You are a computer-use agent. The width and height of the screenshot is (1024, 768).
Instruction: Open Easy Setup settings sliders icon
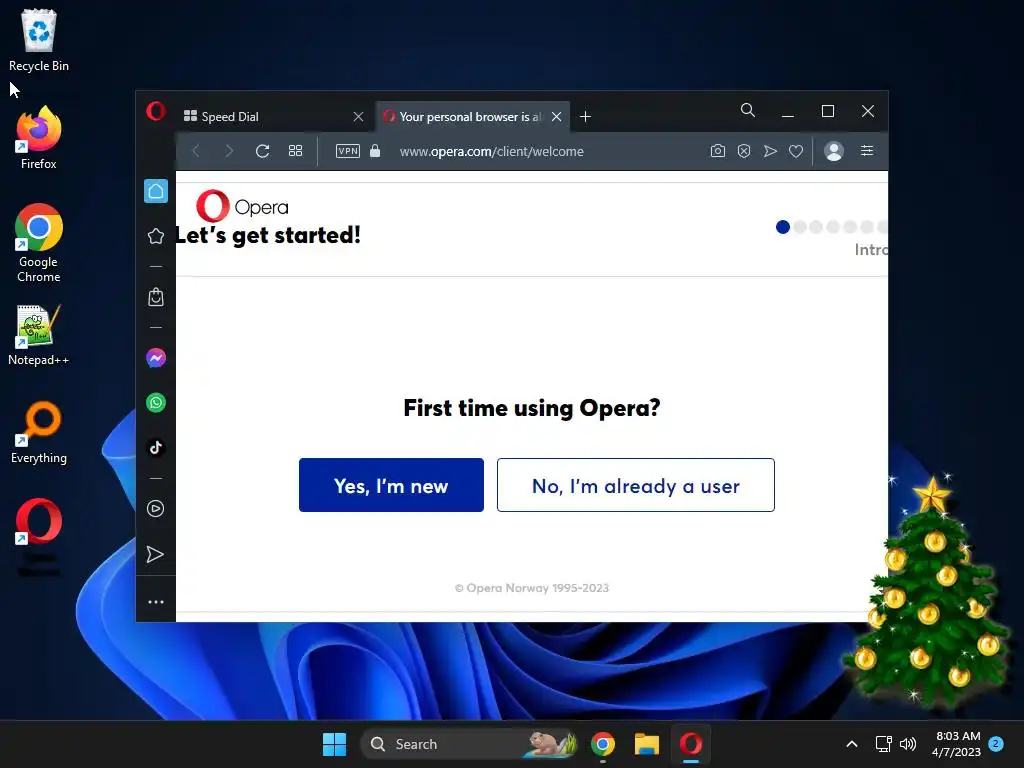(x=867, y=151)
